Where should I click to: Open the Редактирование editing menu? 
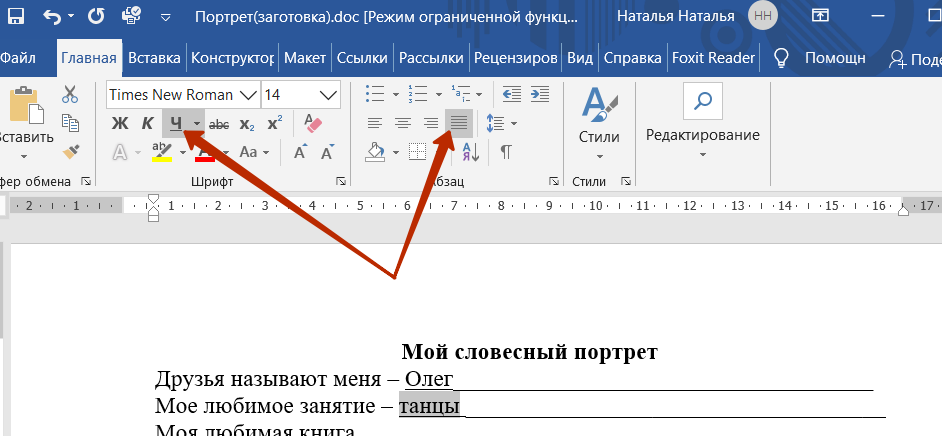(703, 121)
